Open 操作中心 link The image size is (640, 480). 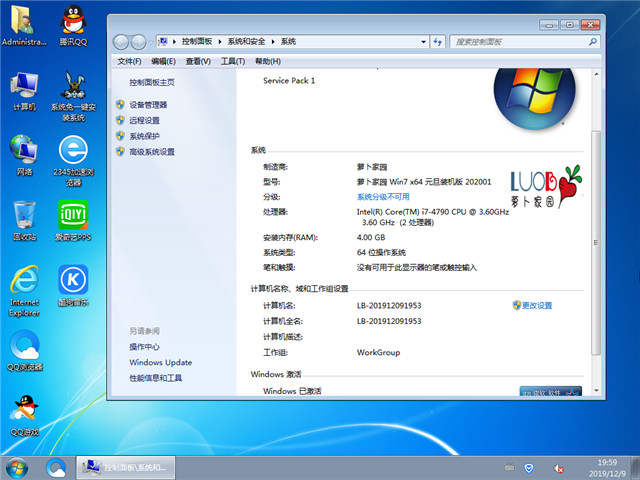(x=144, y=347)
